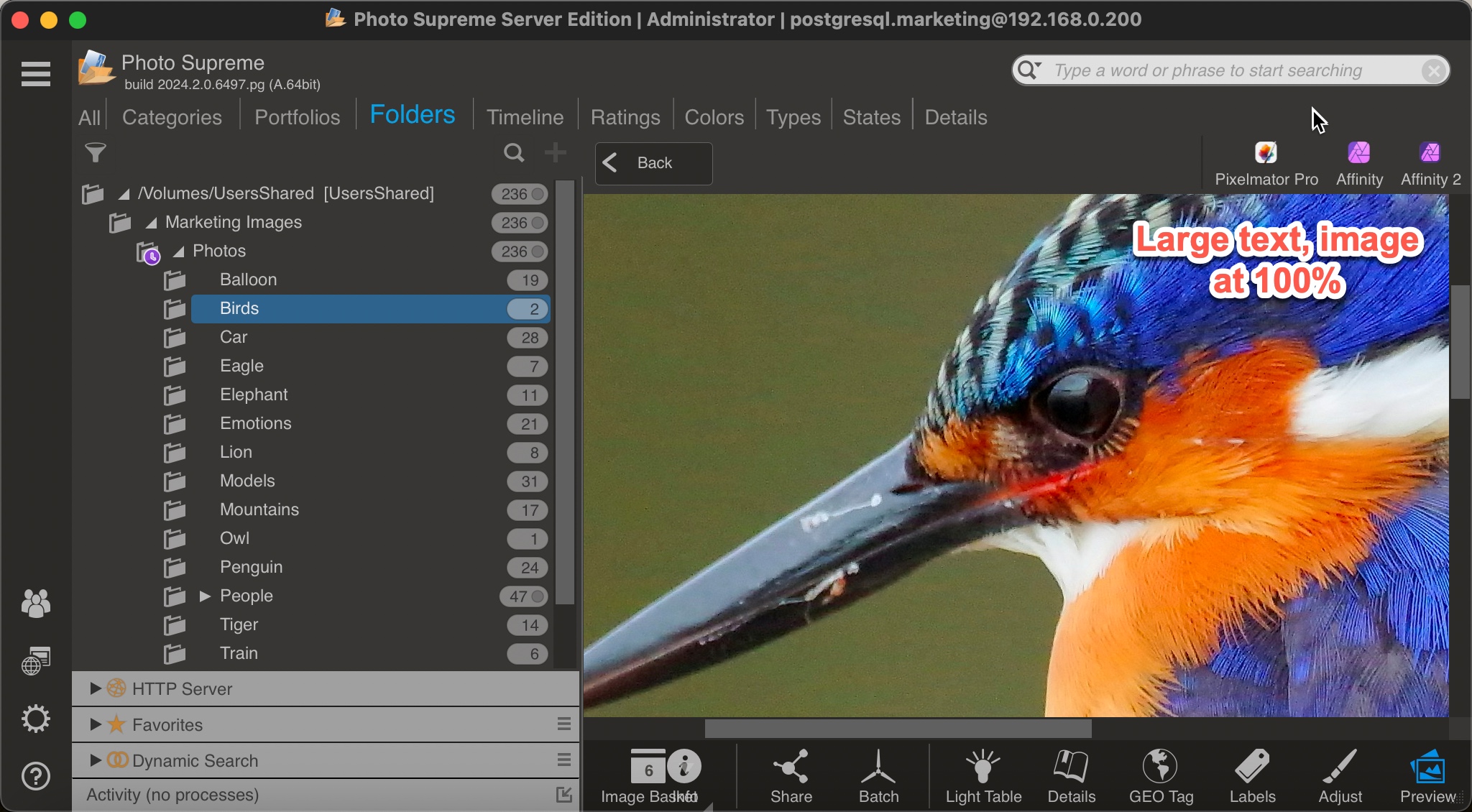This screenshot has height=812, width=1472.
Task: Click the search options magnifier dropdown
Action: (x=1029, y=70)
